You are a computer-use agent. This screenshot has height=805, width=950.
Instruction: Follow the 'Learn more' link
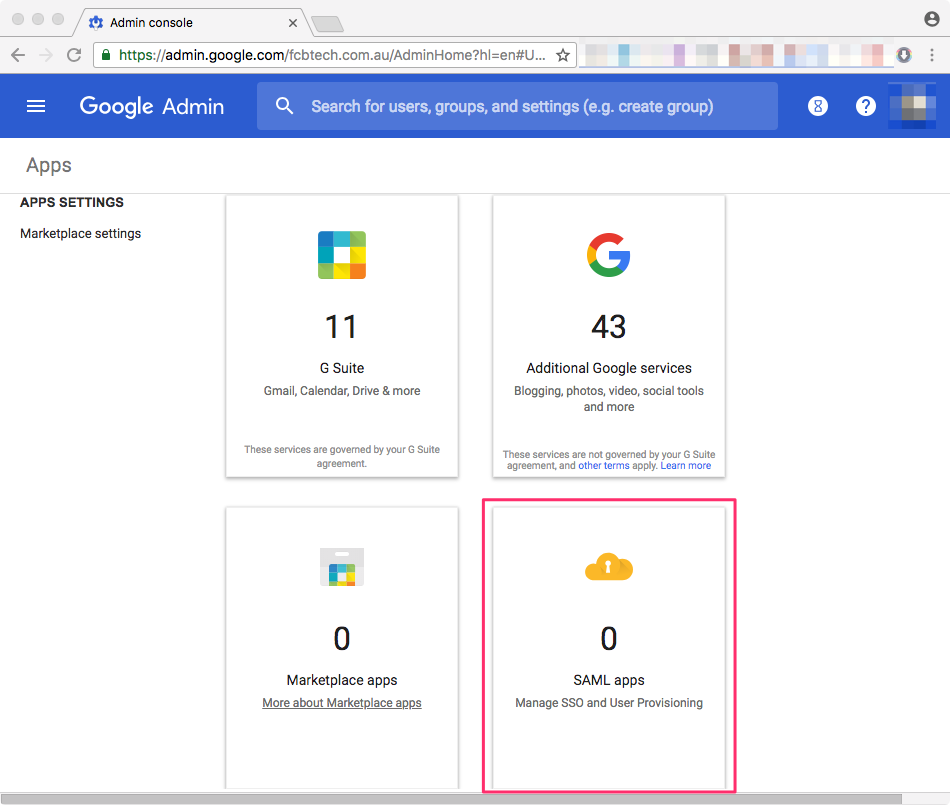pyautogui.click(x=686, y=466)
